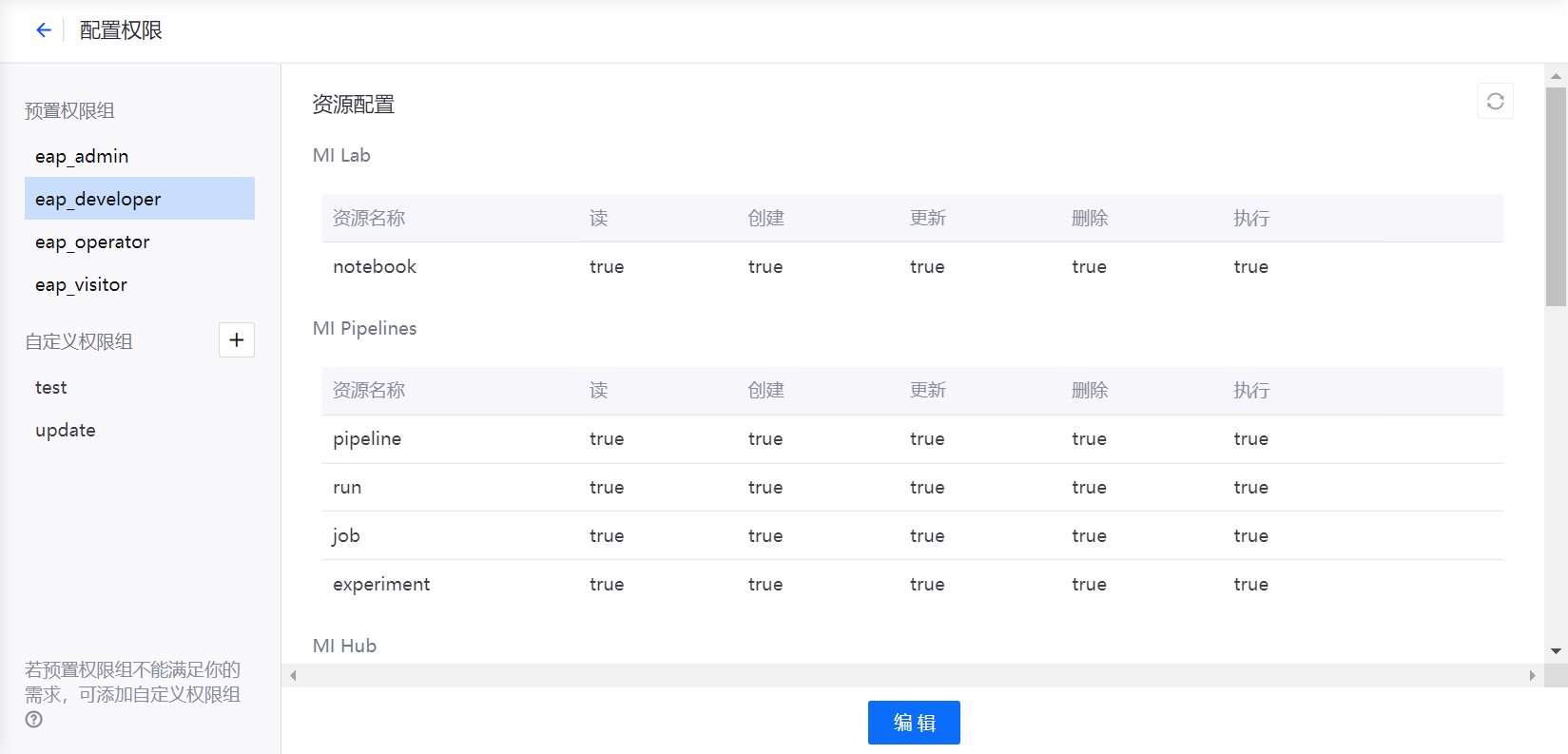Click the 预置权限组 label
This screenshot has width=1568, height=754.
[x=69, y=110]
